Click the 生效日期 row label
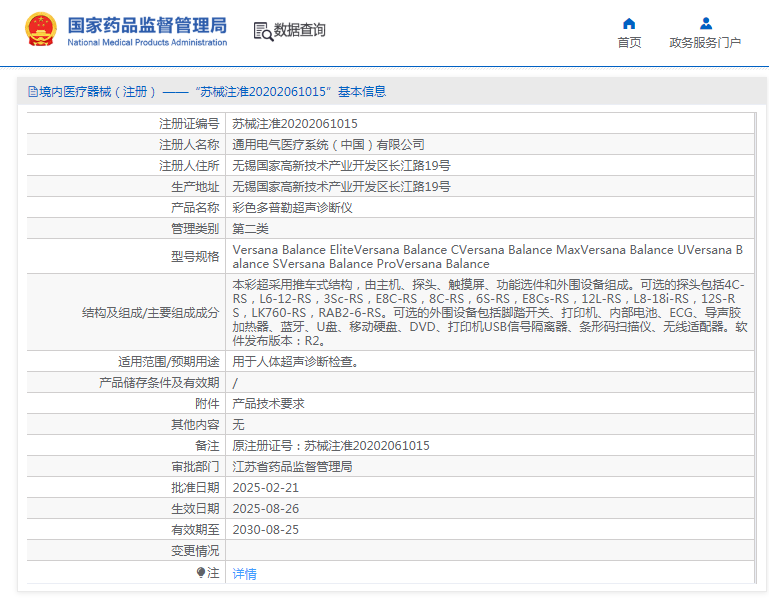769x602 pixels. coord(195,509)
